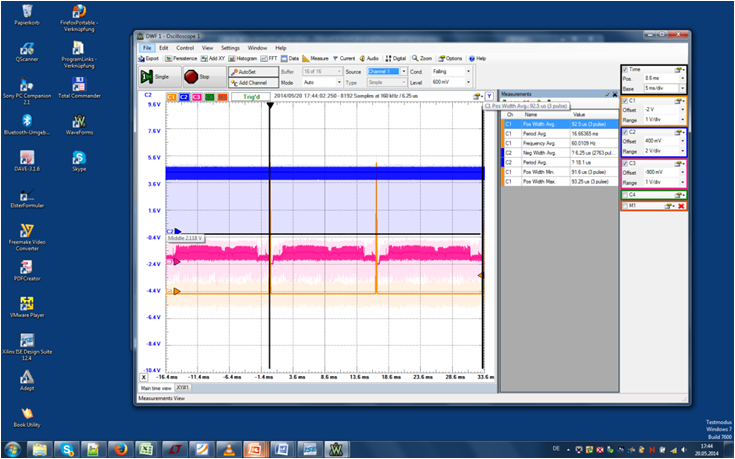Open the Control menu
Viewport: 735px width, 459px height.
point(185,48)
